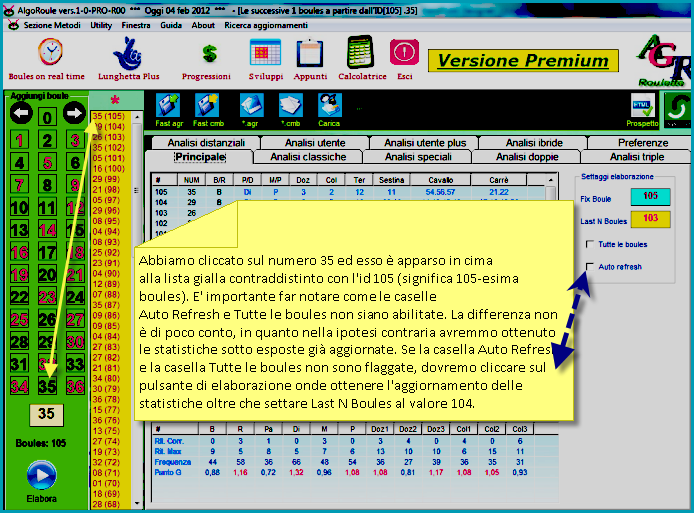Click table row 105 in results grid

349,192
